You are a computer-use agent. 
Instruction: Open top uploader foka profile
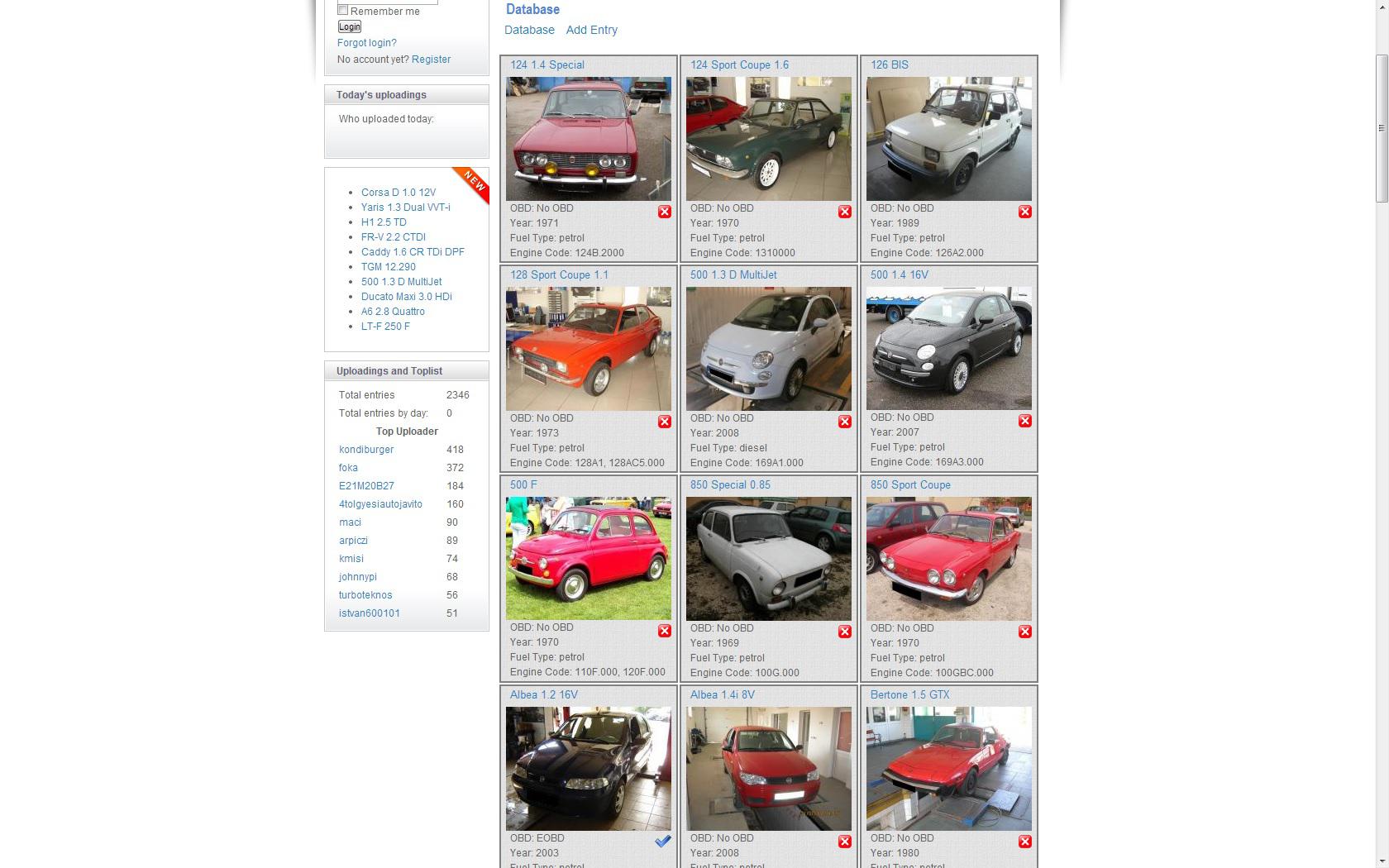click(x=348, y=468)
